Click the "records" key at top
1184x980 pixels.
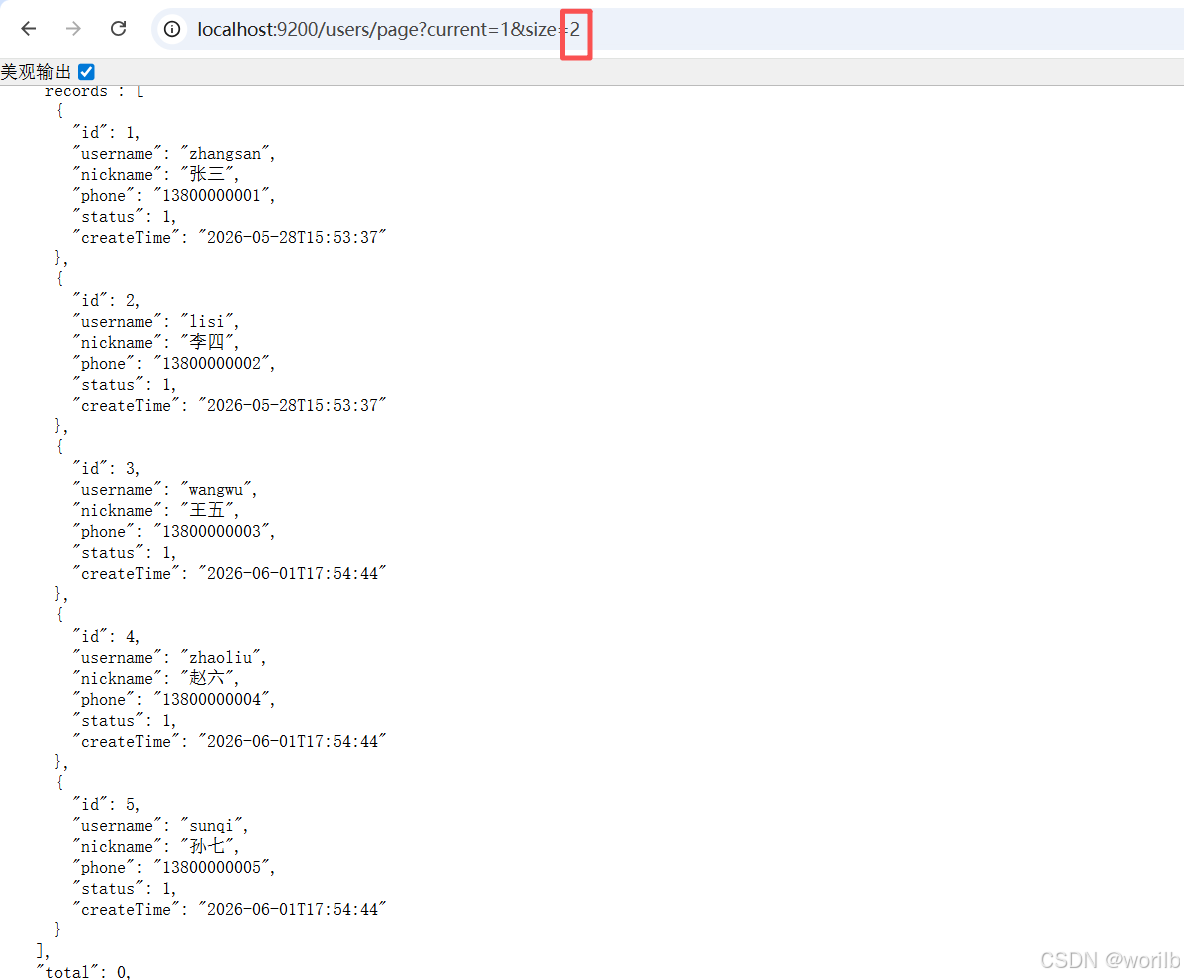click(76, 91)
